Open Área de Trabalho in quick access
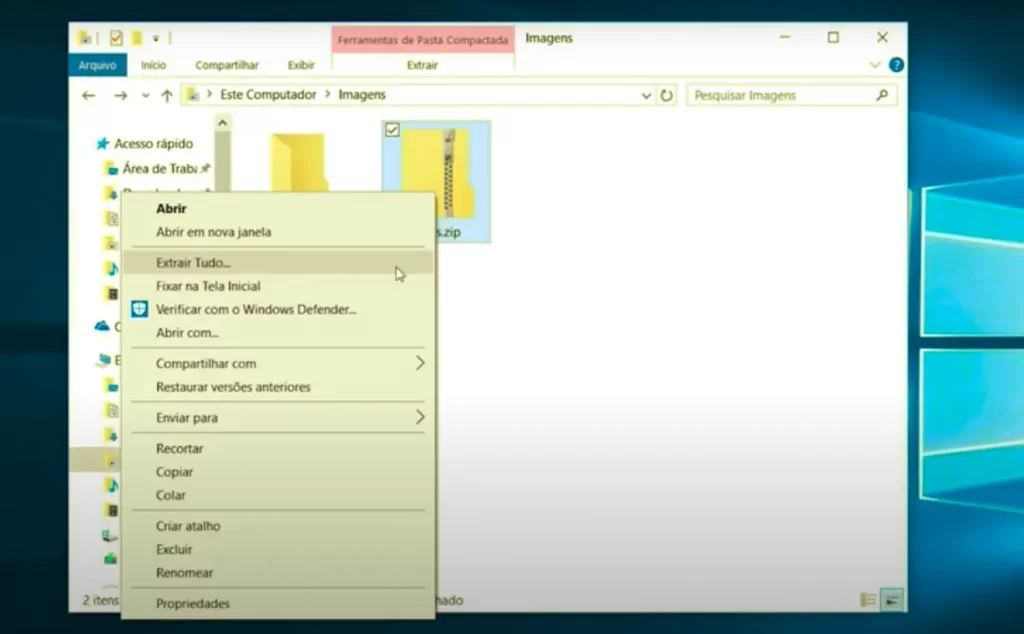The image size is (1024, 634). [x=159, y=168]
